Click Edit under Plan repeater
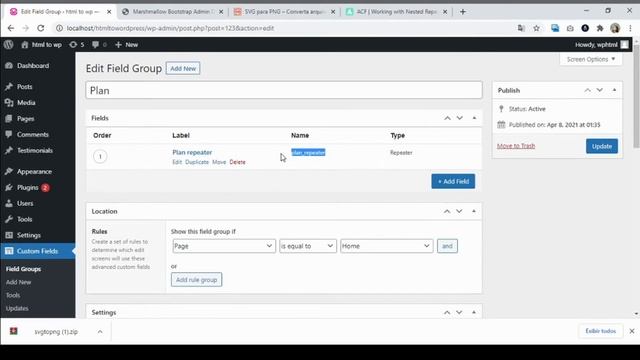The width and height of the screenshot is (640, 360). pos(177,162)
